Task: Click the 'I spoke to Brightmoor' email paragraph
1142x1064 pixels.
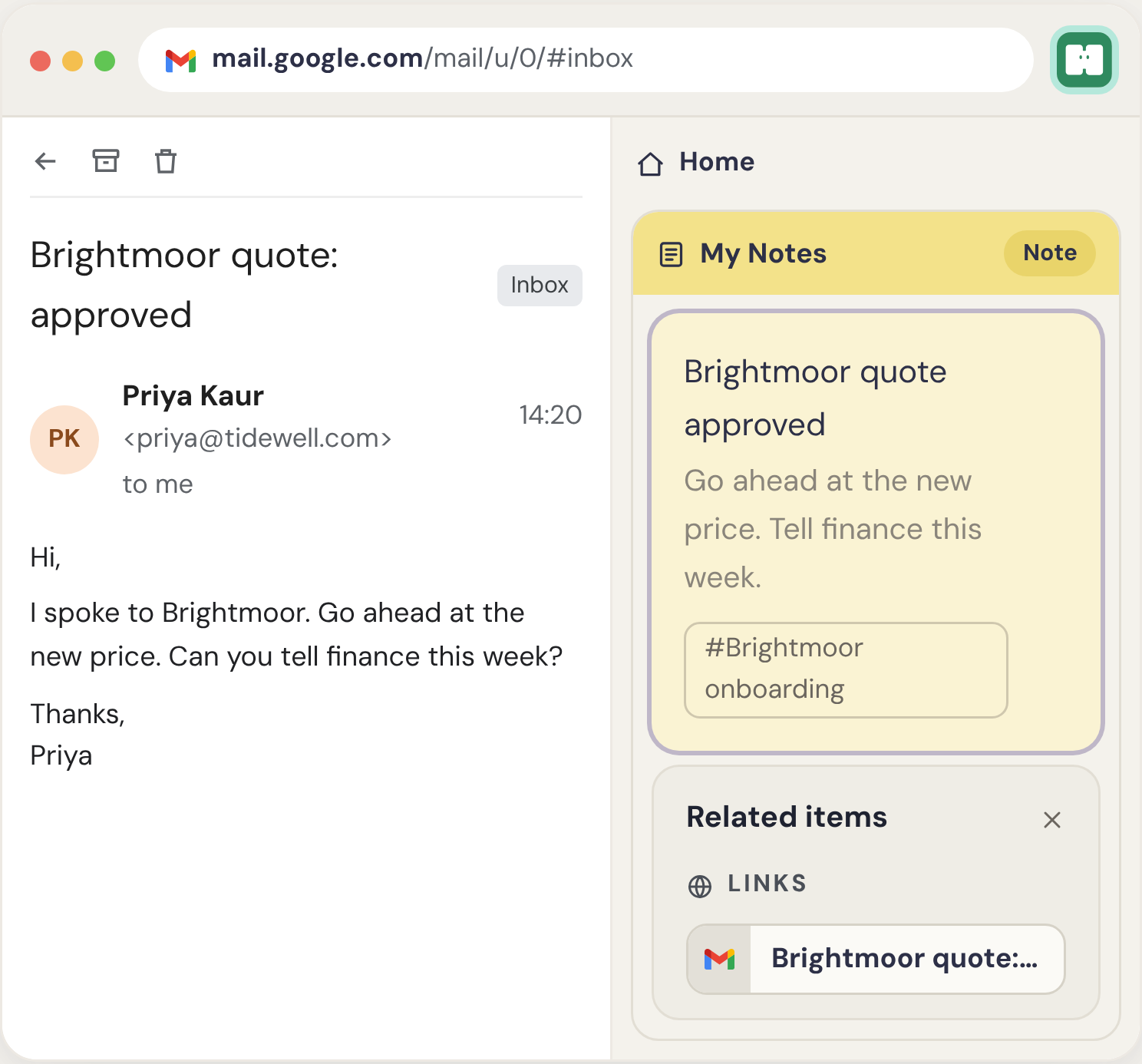Action: [296, 635]
